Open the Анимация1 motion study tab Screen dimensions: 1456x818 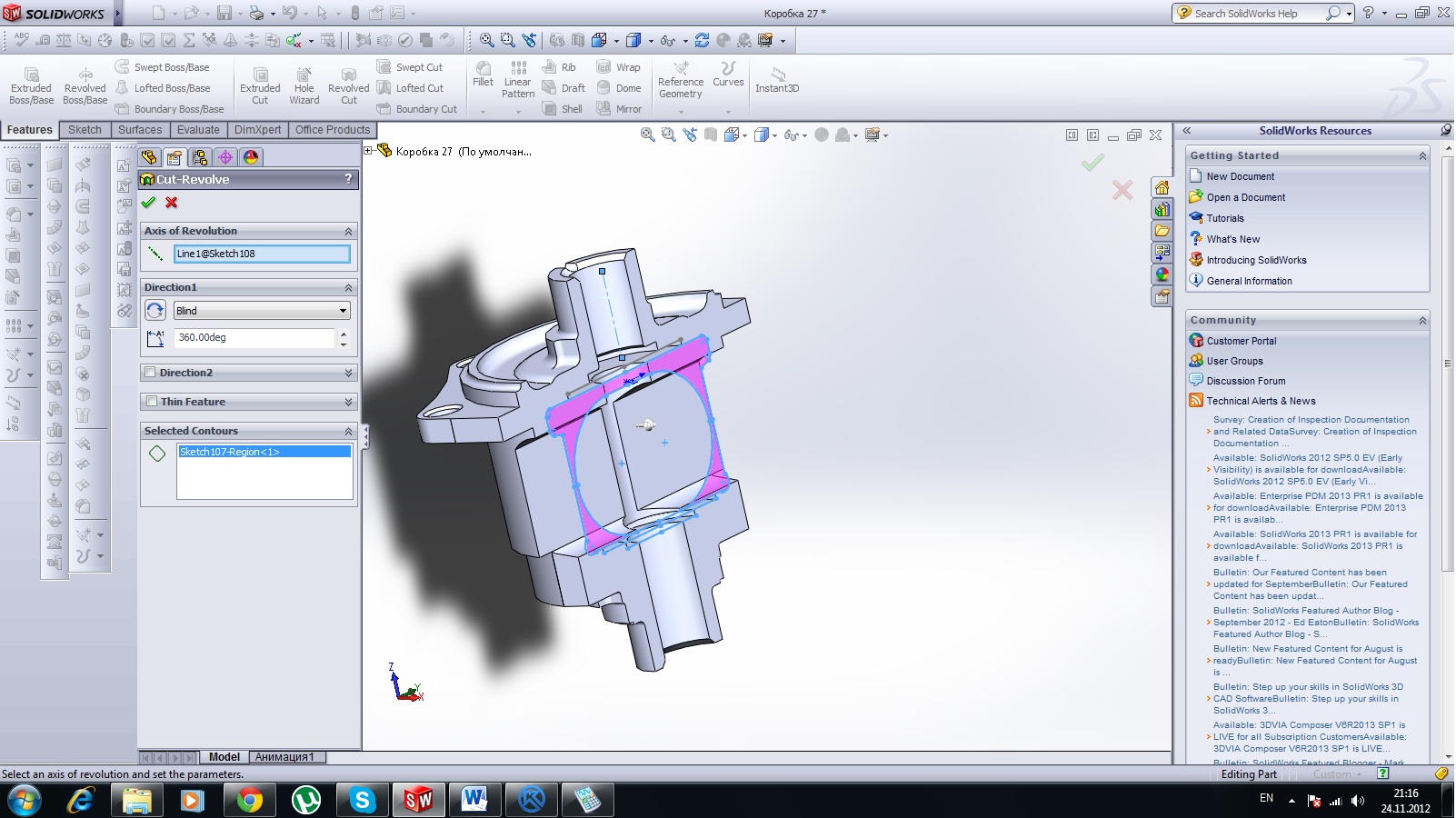coord(284,757)
